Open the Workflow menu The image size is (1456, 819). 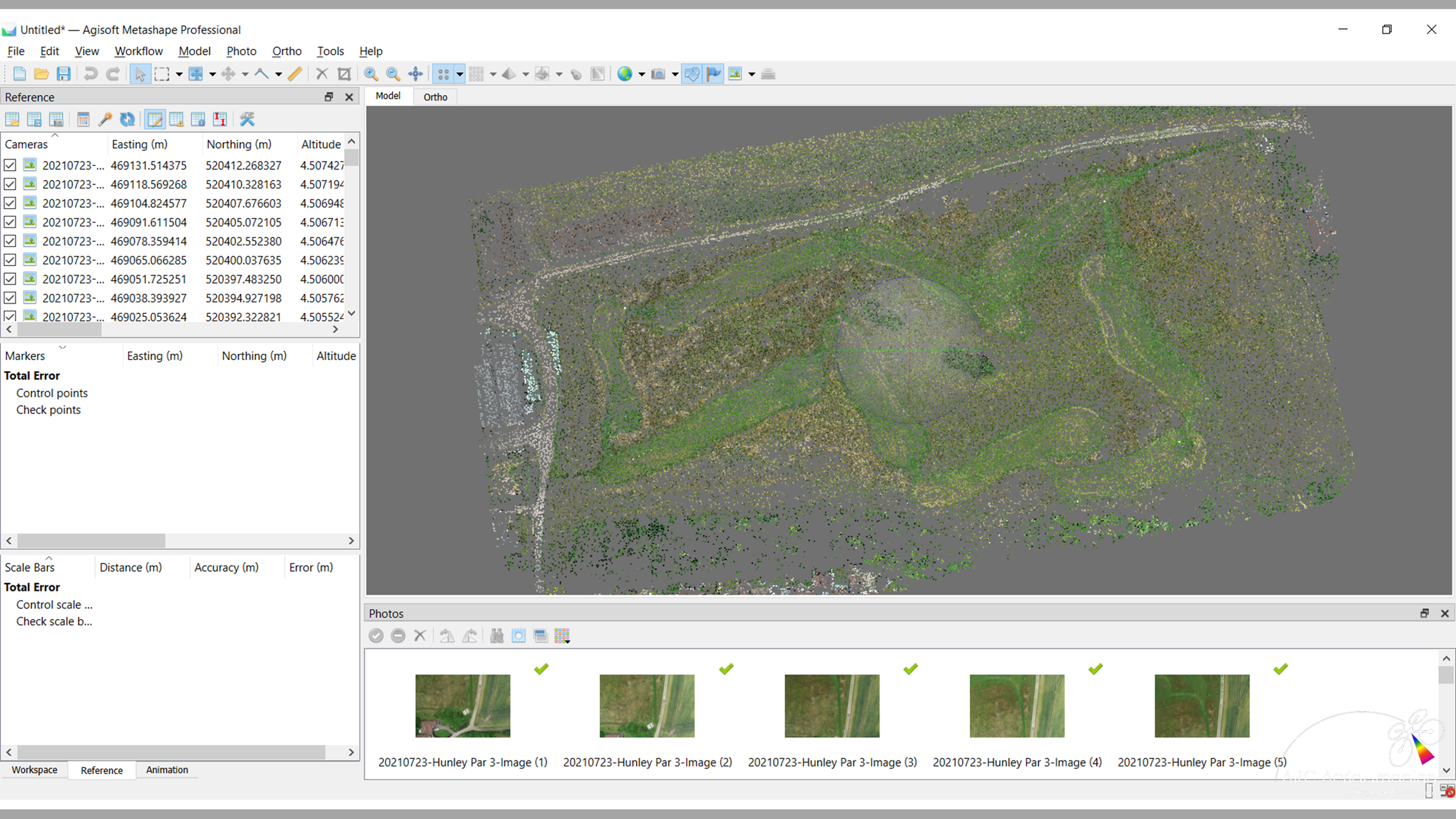point(139,51)
